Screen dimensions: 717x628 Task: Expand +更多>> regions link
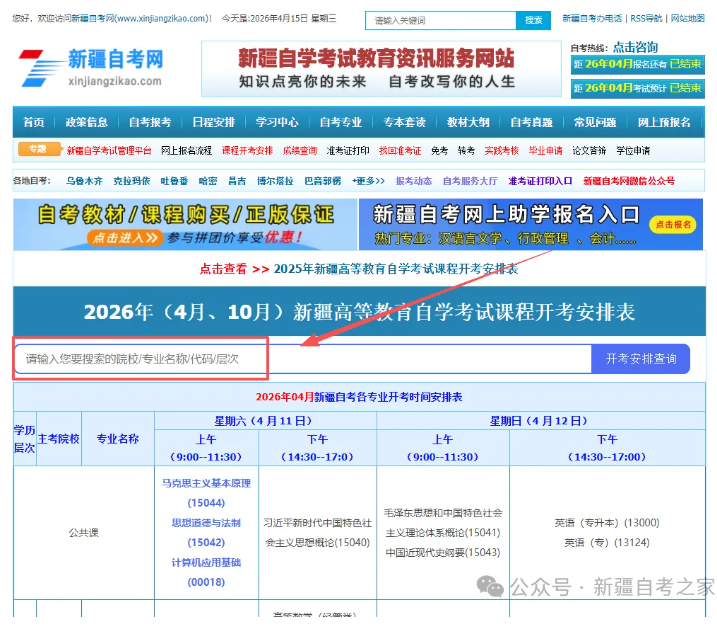[x=369, y=181]
